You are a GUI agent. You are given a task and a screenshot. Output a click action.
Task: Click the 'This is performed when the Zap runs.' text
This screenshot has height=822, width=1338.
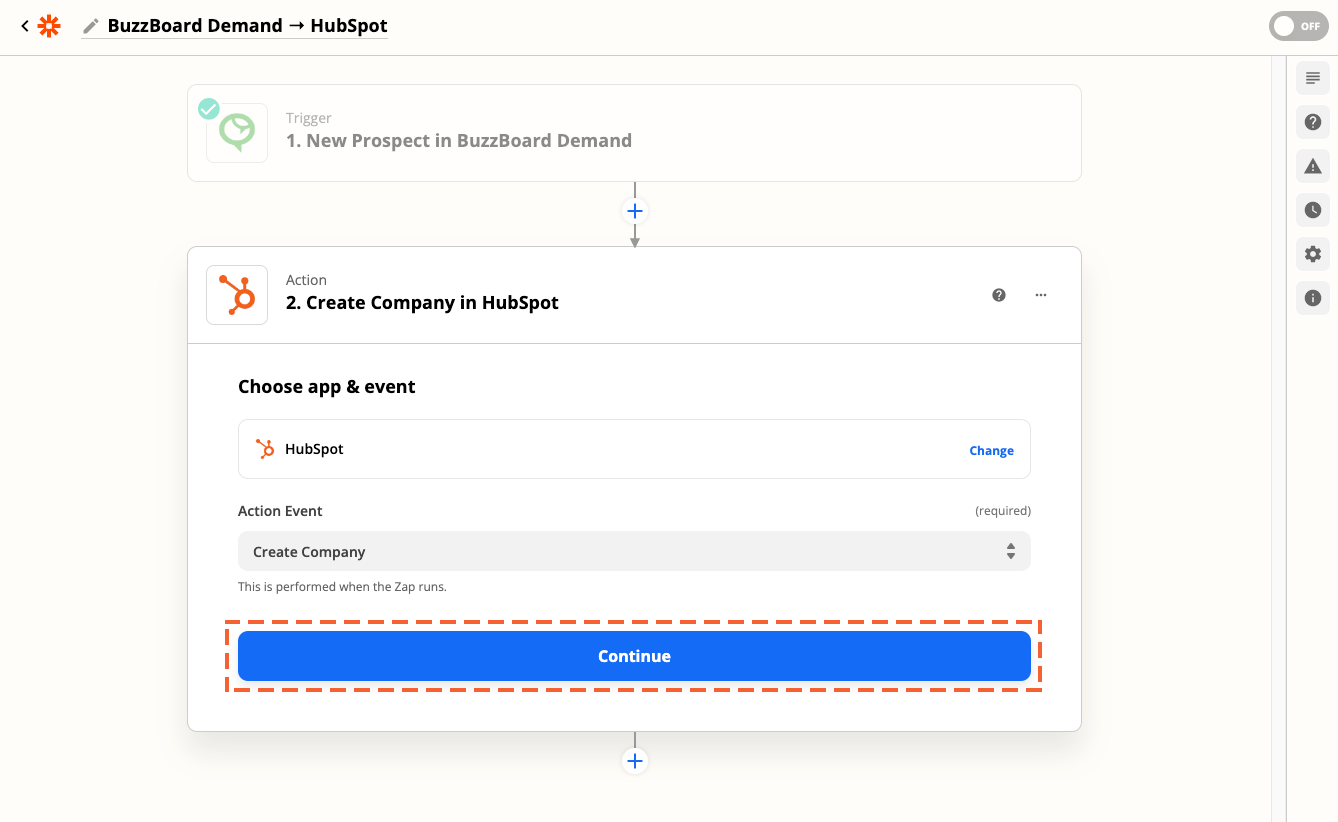[x=342, y=587]
